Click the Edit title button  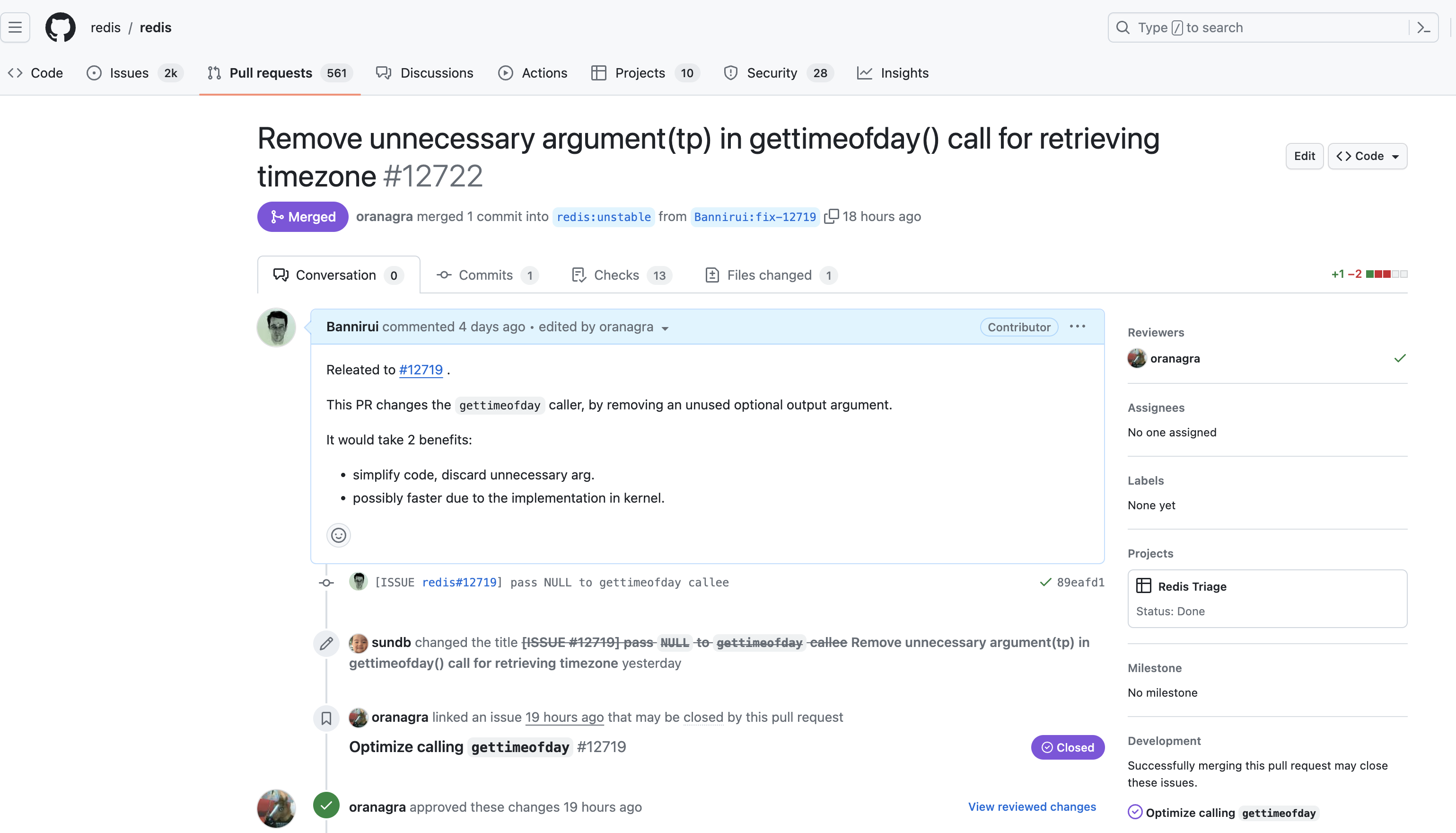tap(1304, 156)
